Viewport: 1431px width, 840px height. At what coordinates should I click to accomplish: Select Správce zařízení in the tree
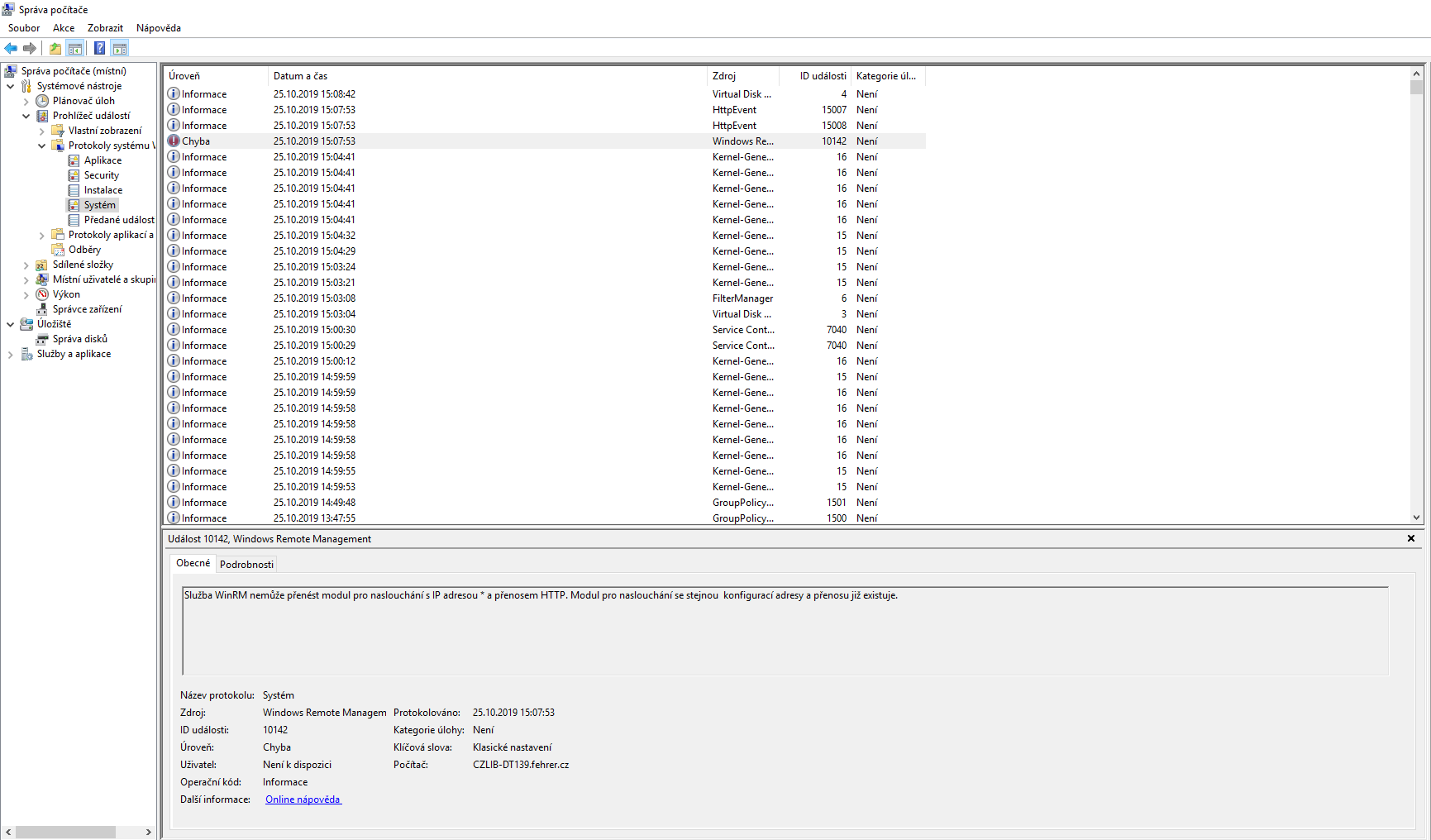point(87,309)
